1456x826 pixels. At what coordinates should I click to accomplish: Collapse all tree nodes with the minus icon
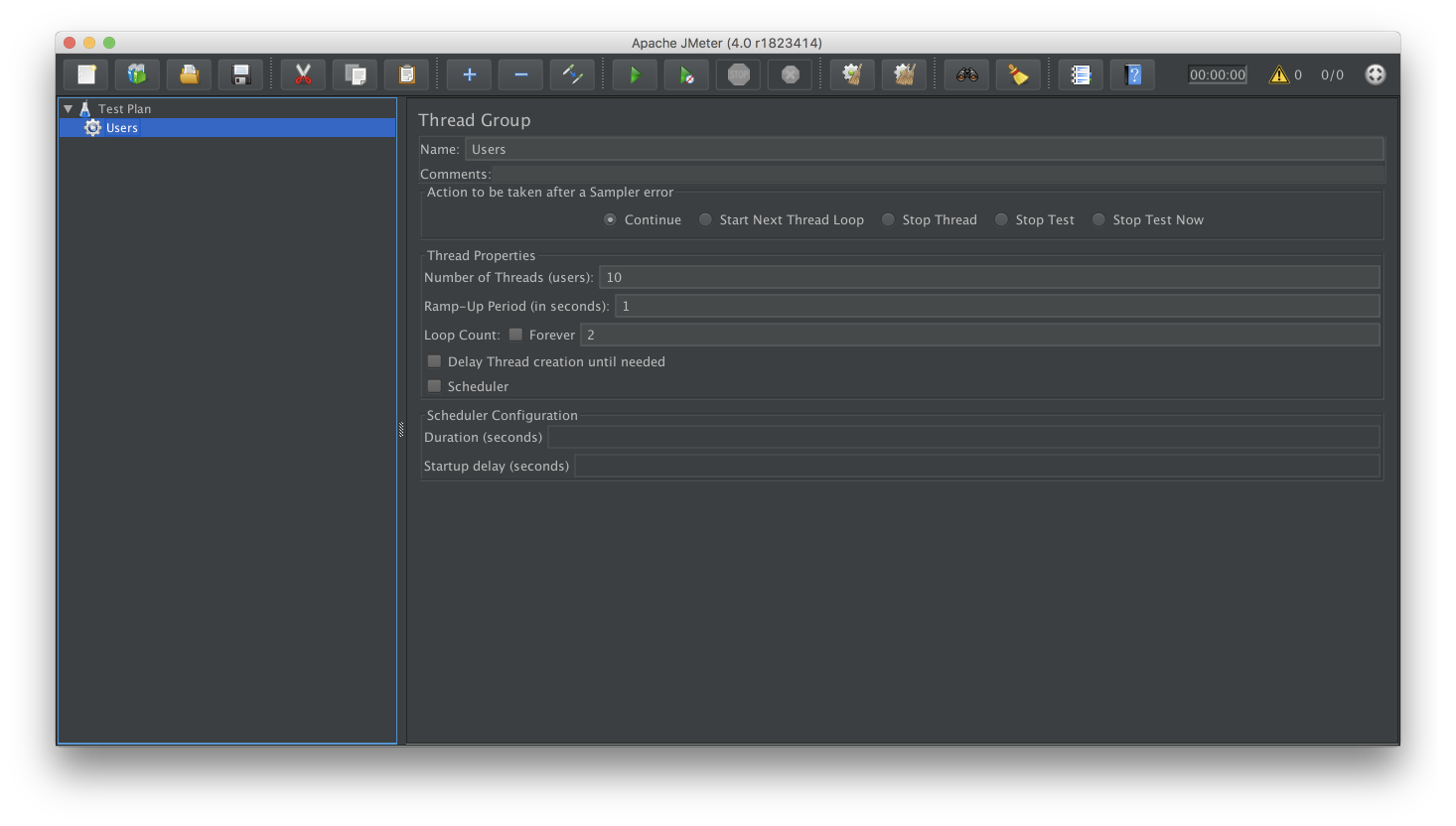click(519, 73)
